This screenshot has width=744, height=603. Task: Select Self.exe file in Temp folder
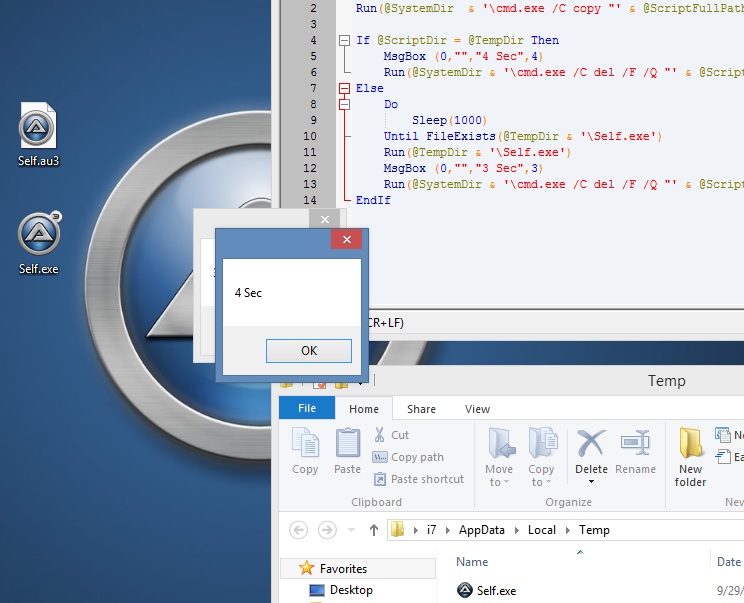tap(487, 590)
